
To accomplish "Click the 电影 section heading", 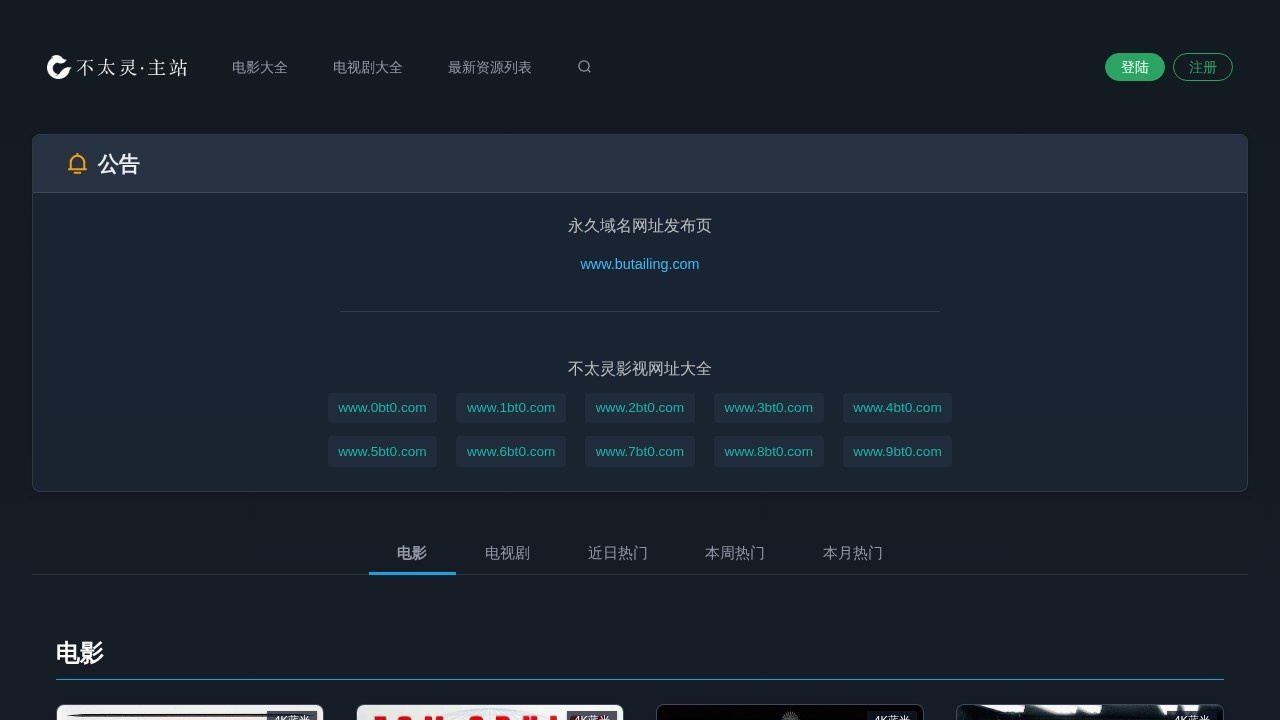I will [x=80, y=653].
